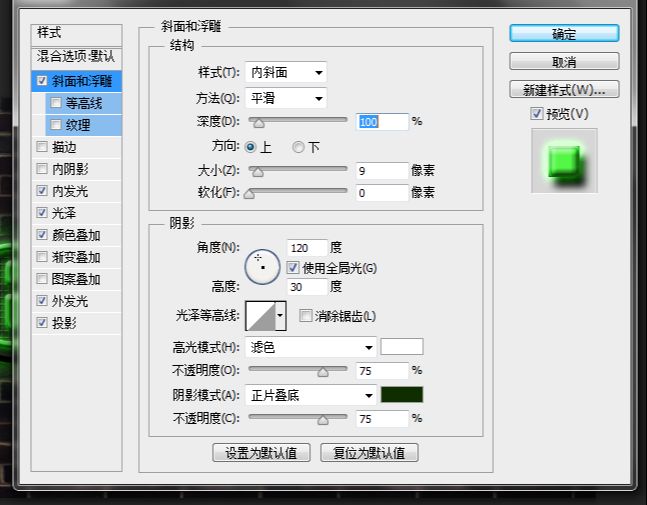
Task: Select the 下 direction radio button
Action: pos(298,147)
